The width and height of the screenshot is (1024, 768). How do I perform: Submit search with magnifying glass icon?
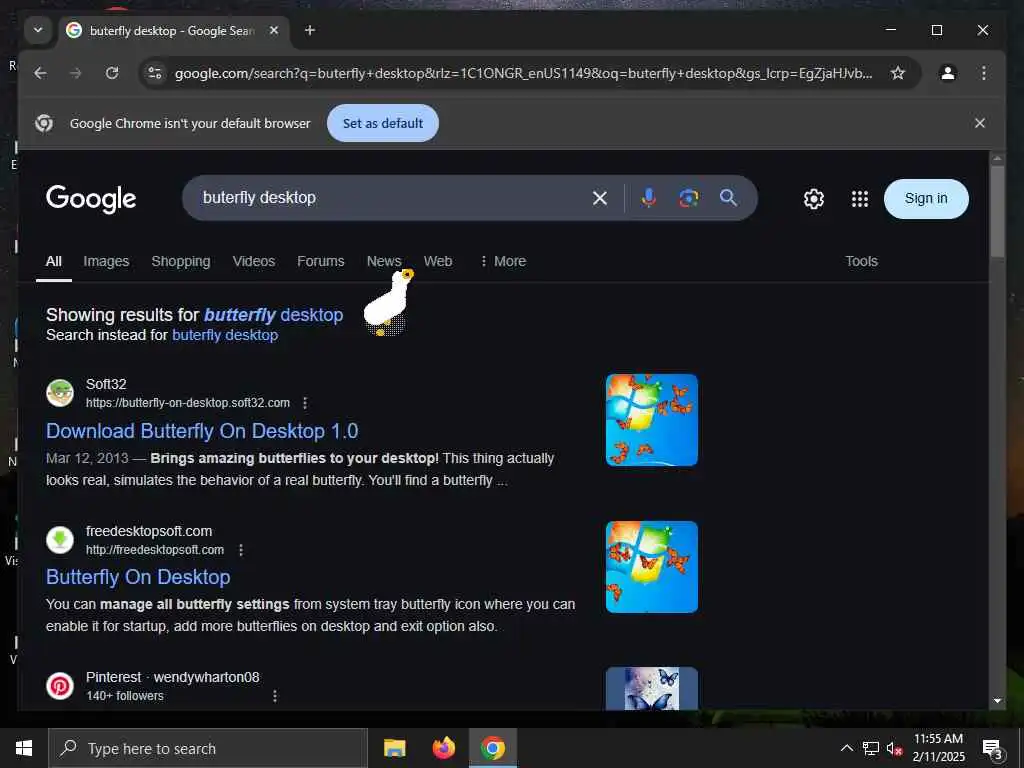click(728, 198)
